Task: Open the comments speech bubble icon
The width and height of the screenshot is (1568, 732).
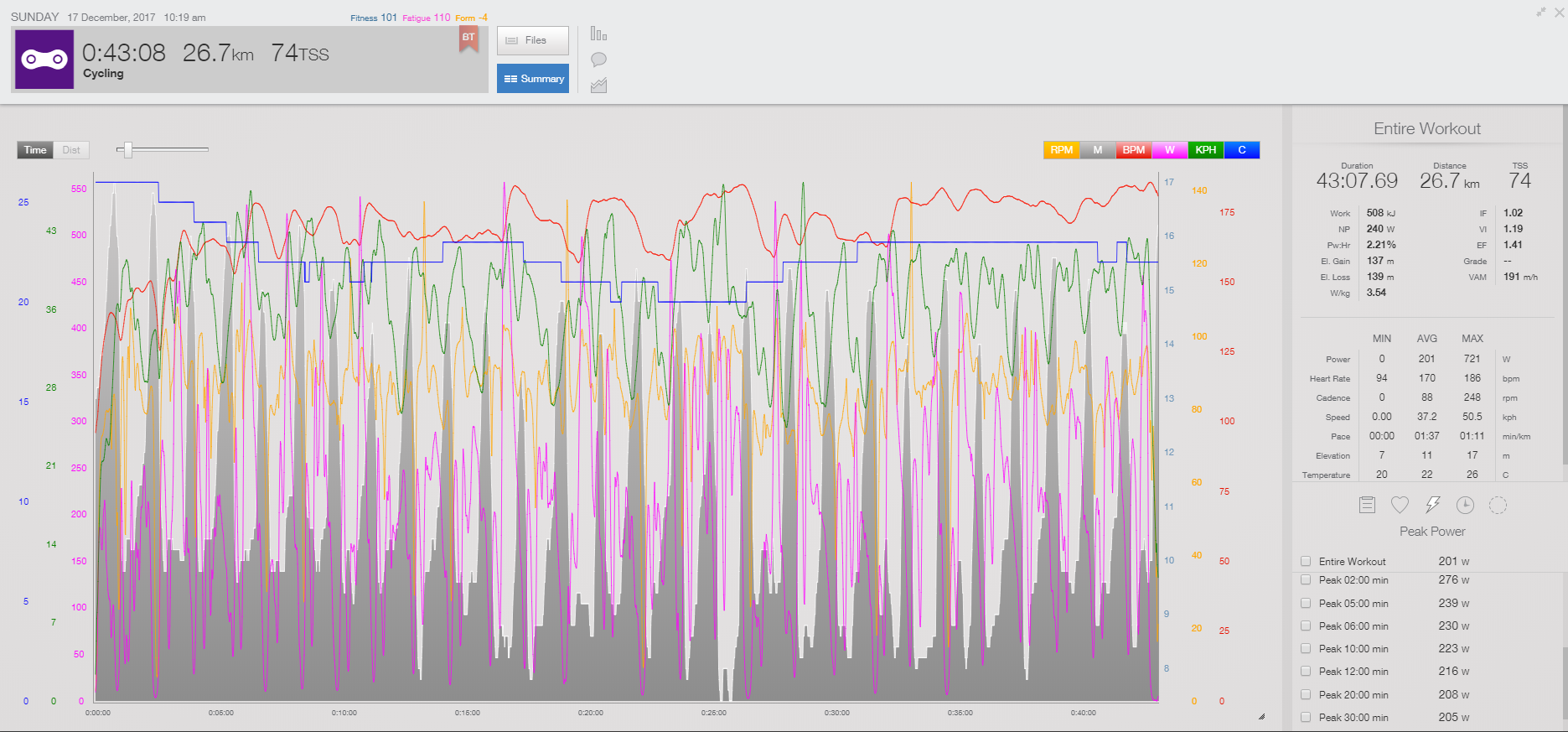Action: [598, 60]
